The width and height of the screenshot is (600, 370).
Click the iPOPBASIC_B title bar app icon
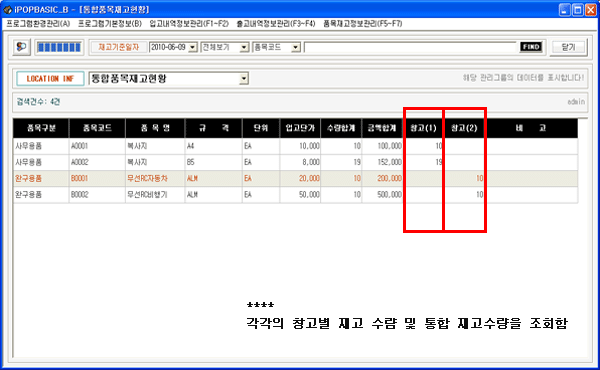coord(7,9)
